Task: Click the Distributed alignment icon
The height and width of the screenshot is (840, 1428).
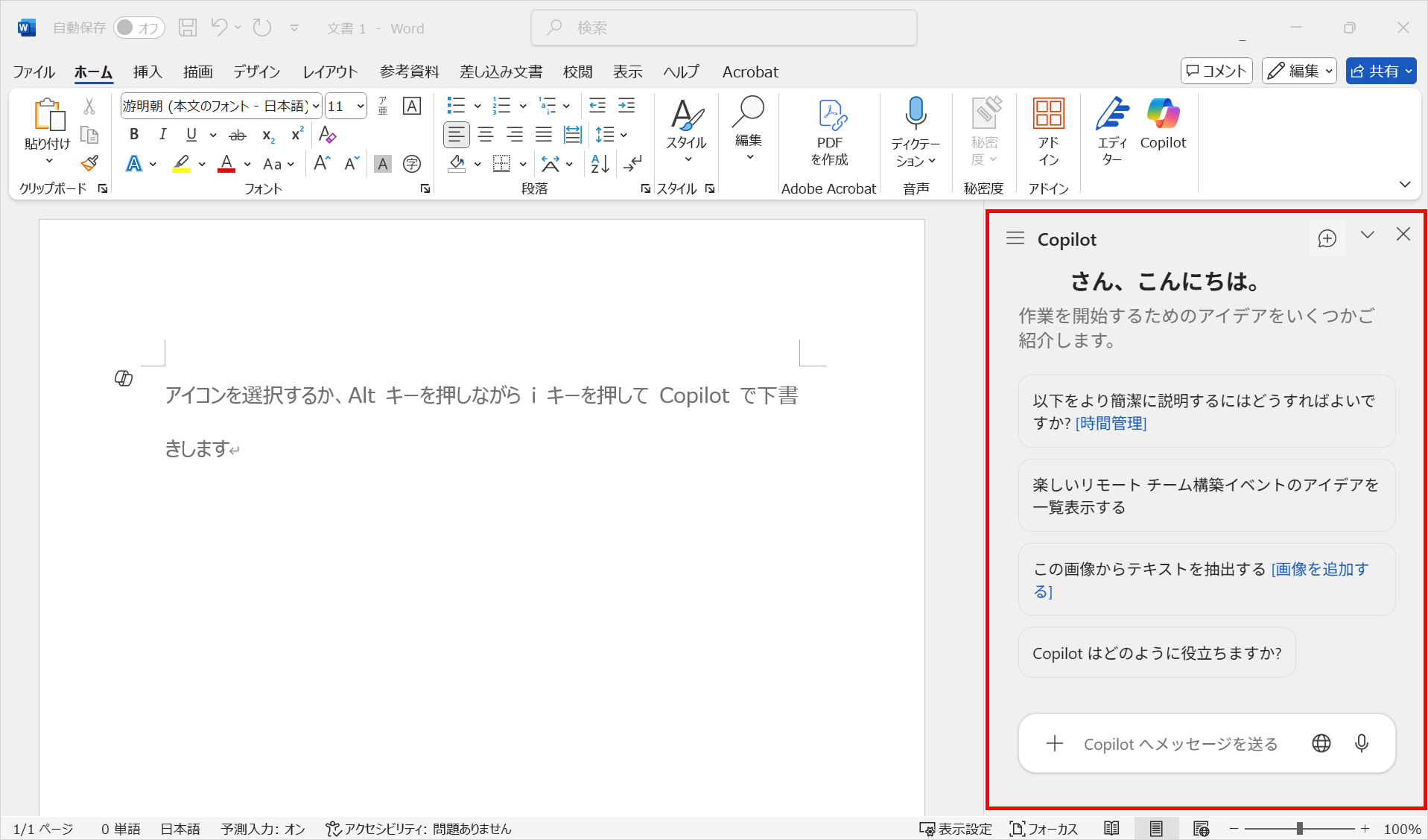Action: [x=572, y=135]
